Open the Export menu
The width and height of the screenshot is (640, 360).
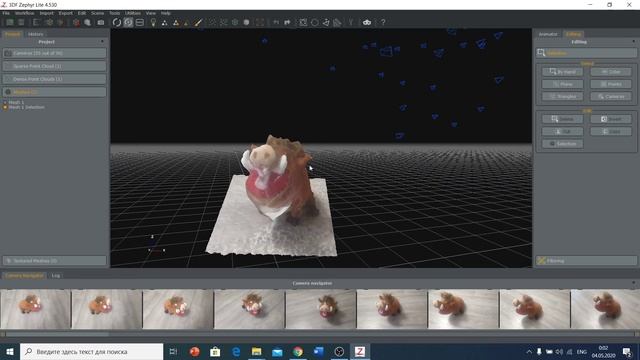(x=65, y=13)
